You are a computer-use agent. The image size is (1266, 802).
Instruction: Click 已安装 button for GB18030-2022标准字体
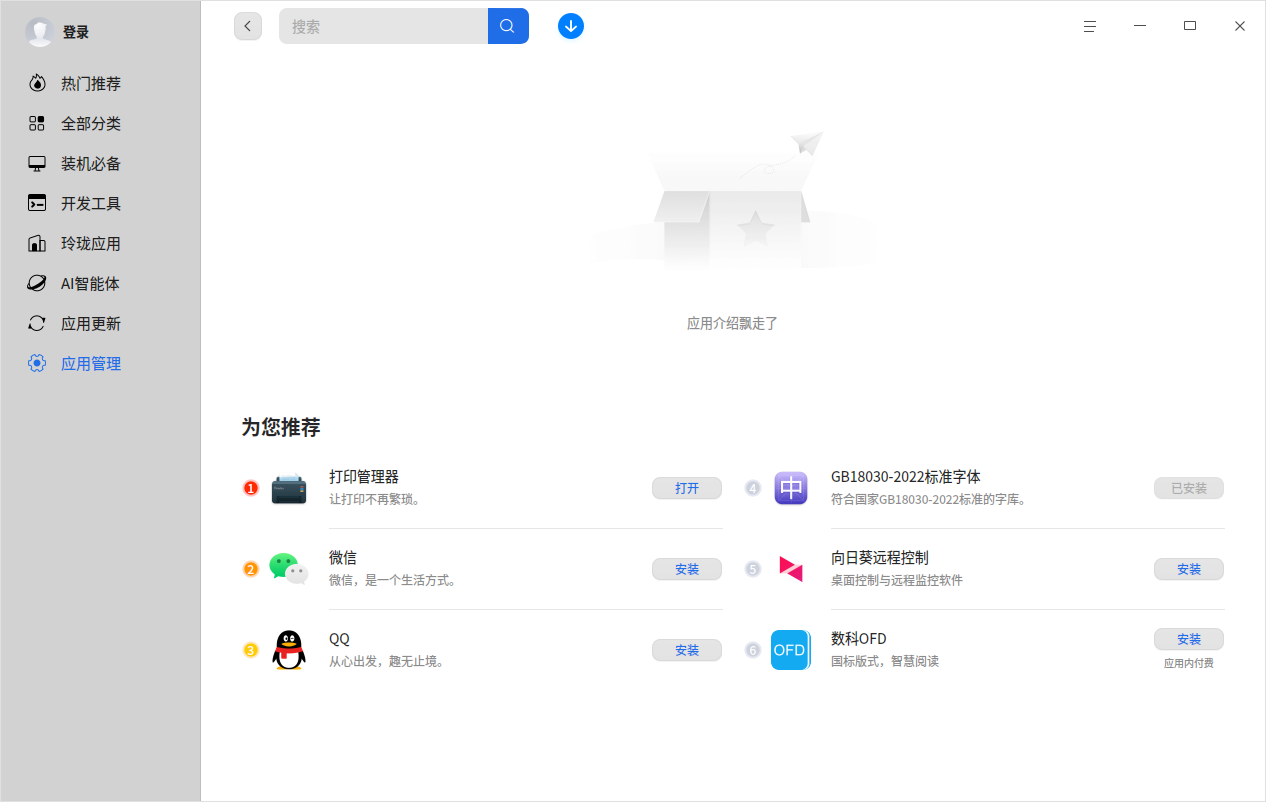click(x=1189, y=488)
